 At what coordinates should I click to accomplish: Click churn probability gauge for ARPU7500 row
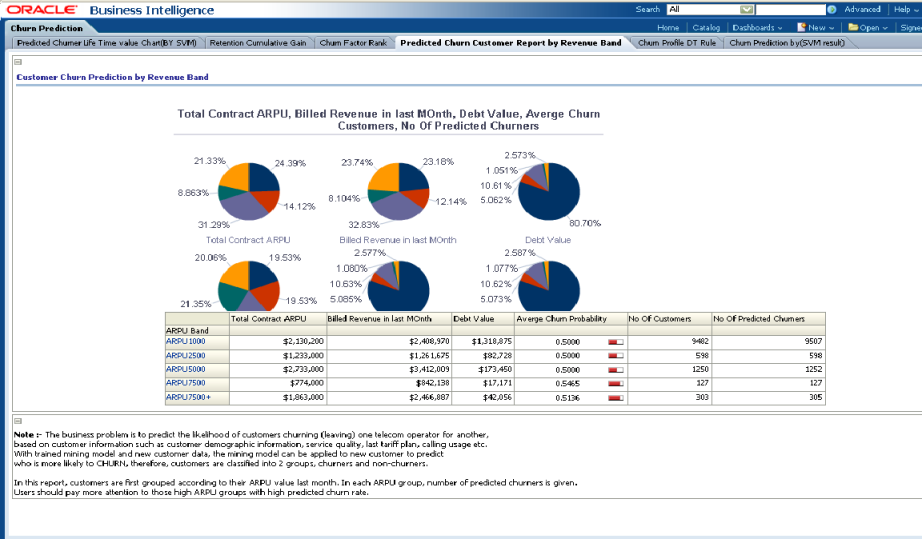pos(616,383)
